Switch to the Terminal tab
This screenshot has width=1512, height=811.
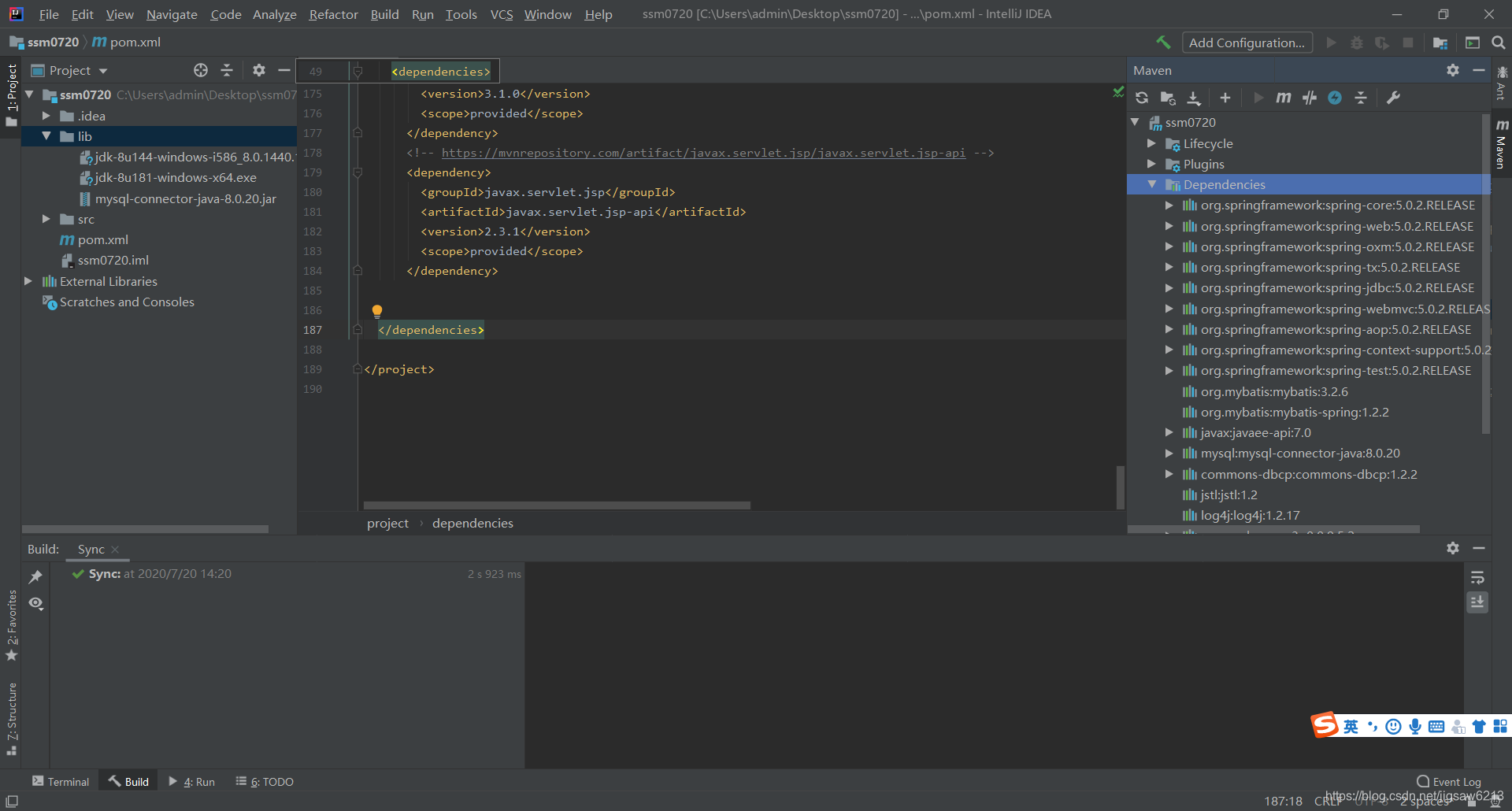(61, 781)
